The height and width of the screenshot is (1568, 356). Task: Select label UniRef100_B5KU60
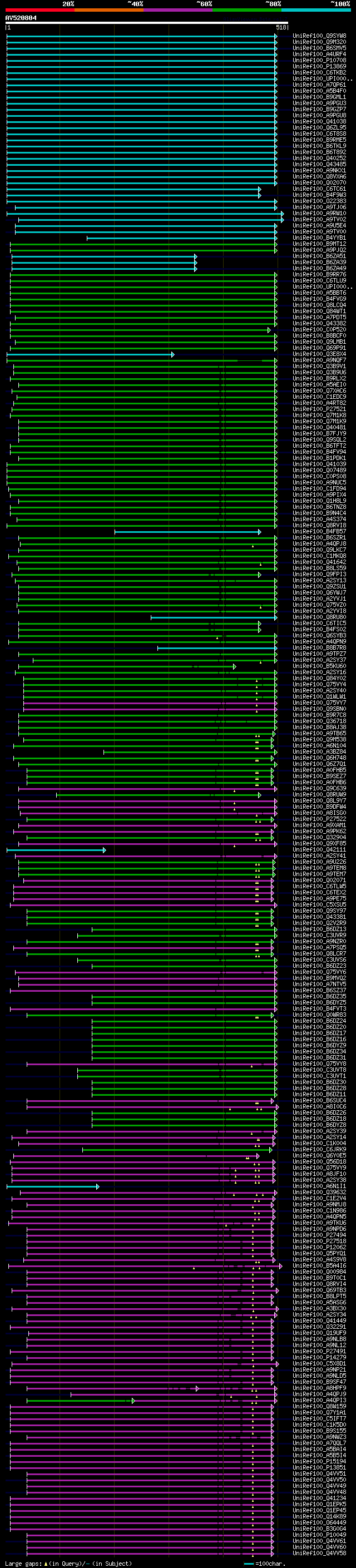[x=319, y=666]
